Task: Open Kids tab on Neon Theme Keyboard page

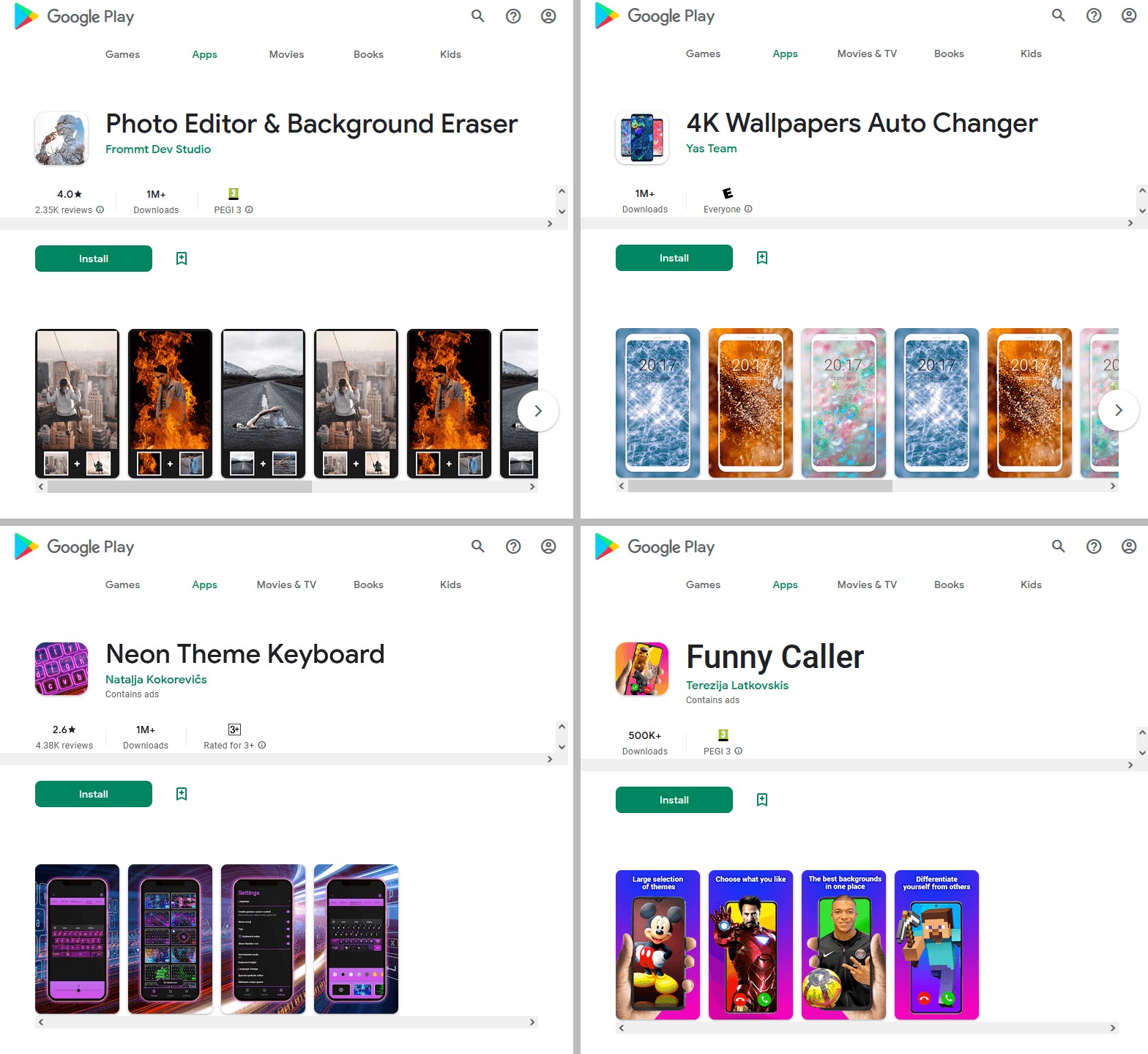Action: pyautogui.click(x=450, y=584)
